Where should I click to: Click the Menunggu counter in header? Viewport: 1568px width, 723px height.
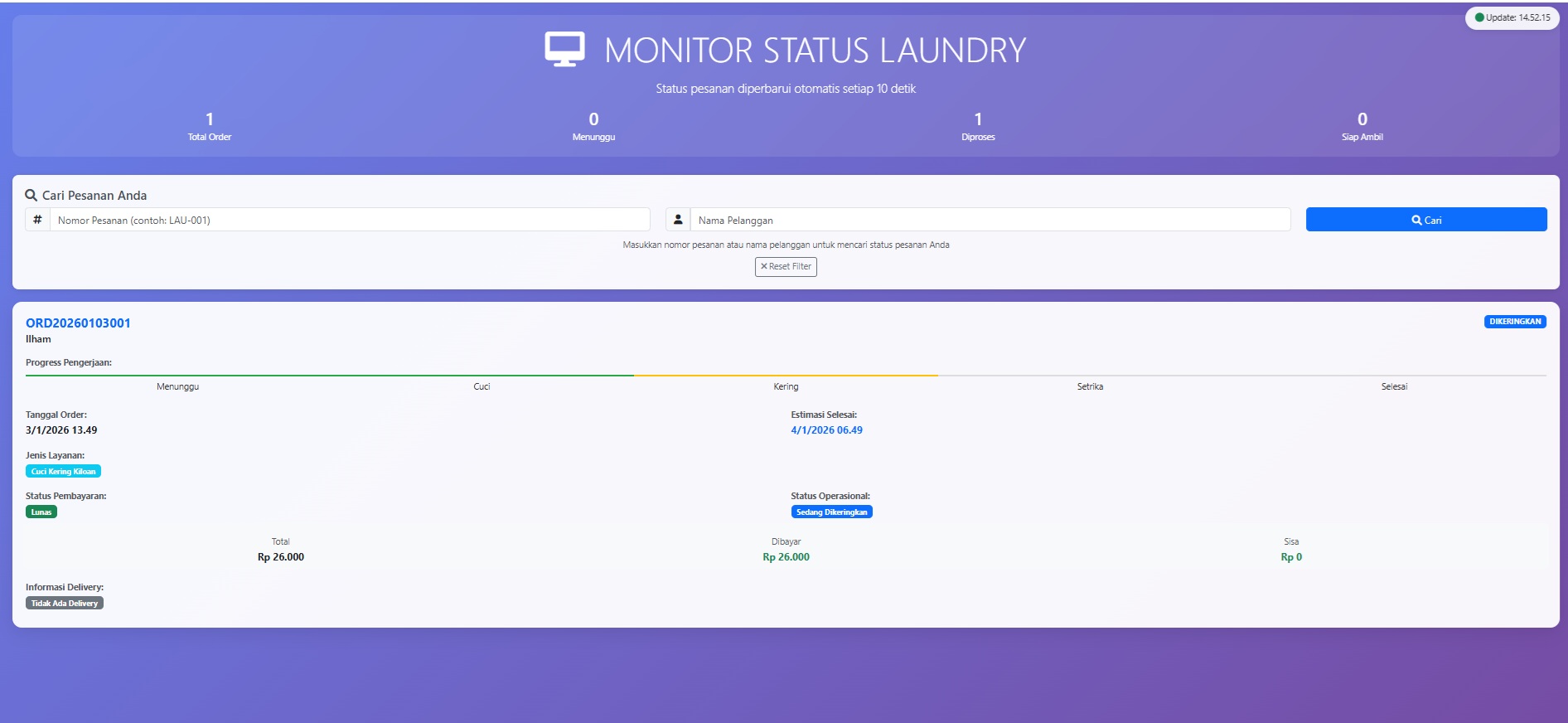tap(593, 127)
